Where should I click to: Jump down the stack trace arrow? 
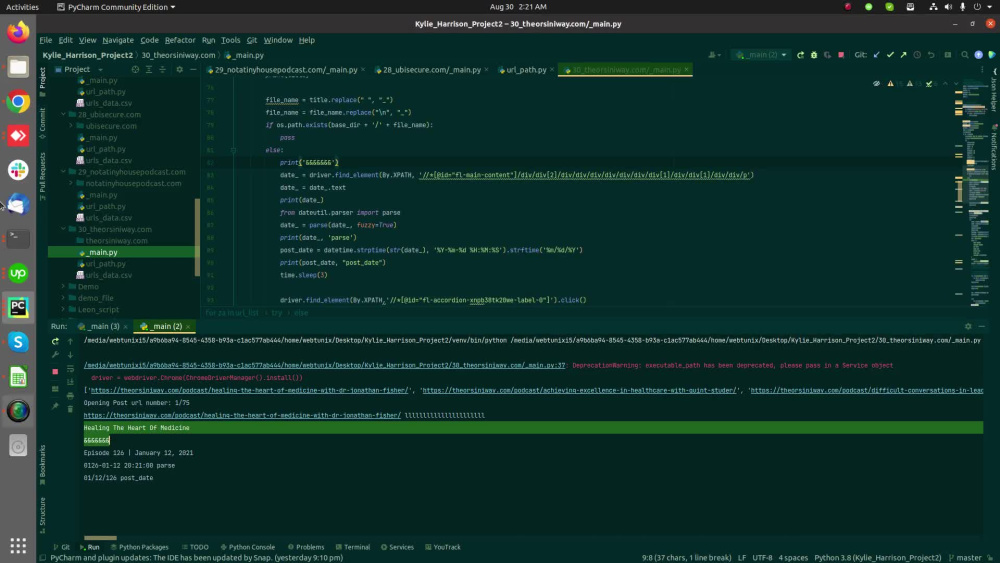coord(70,355)
